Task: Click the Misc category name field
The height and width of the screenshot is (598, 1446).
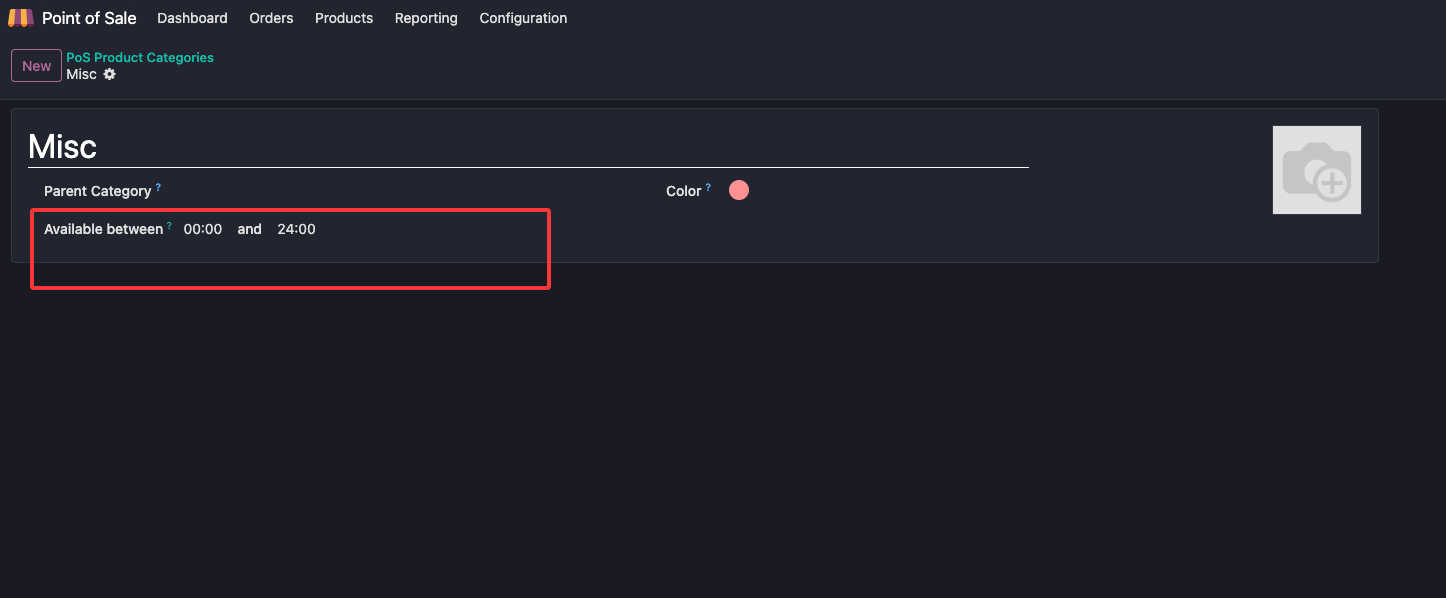Action: 528,147
